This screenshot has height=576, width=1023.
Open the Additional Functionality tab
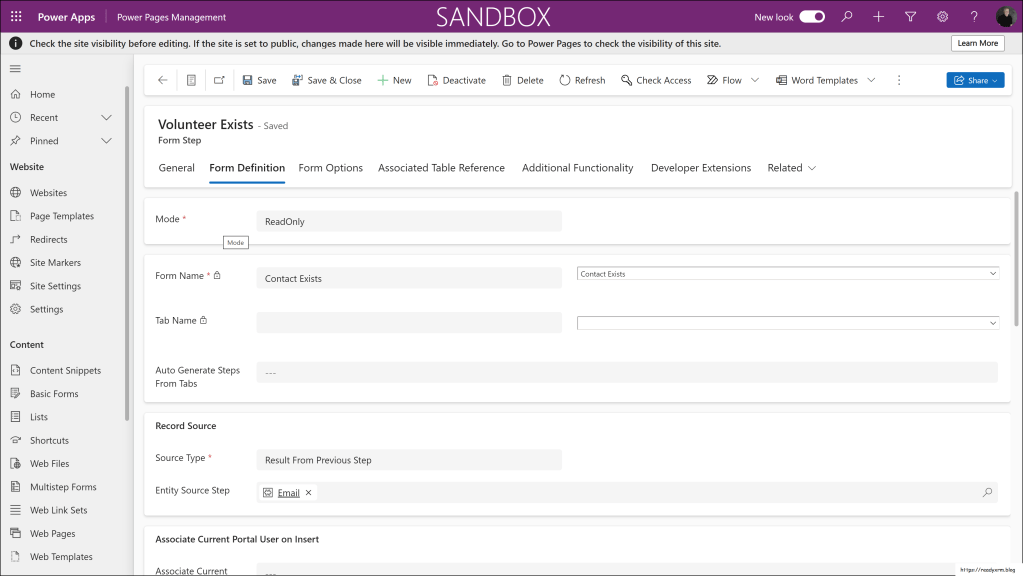coord(577,168)
